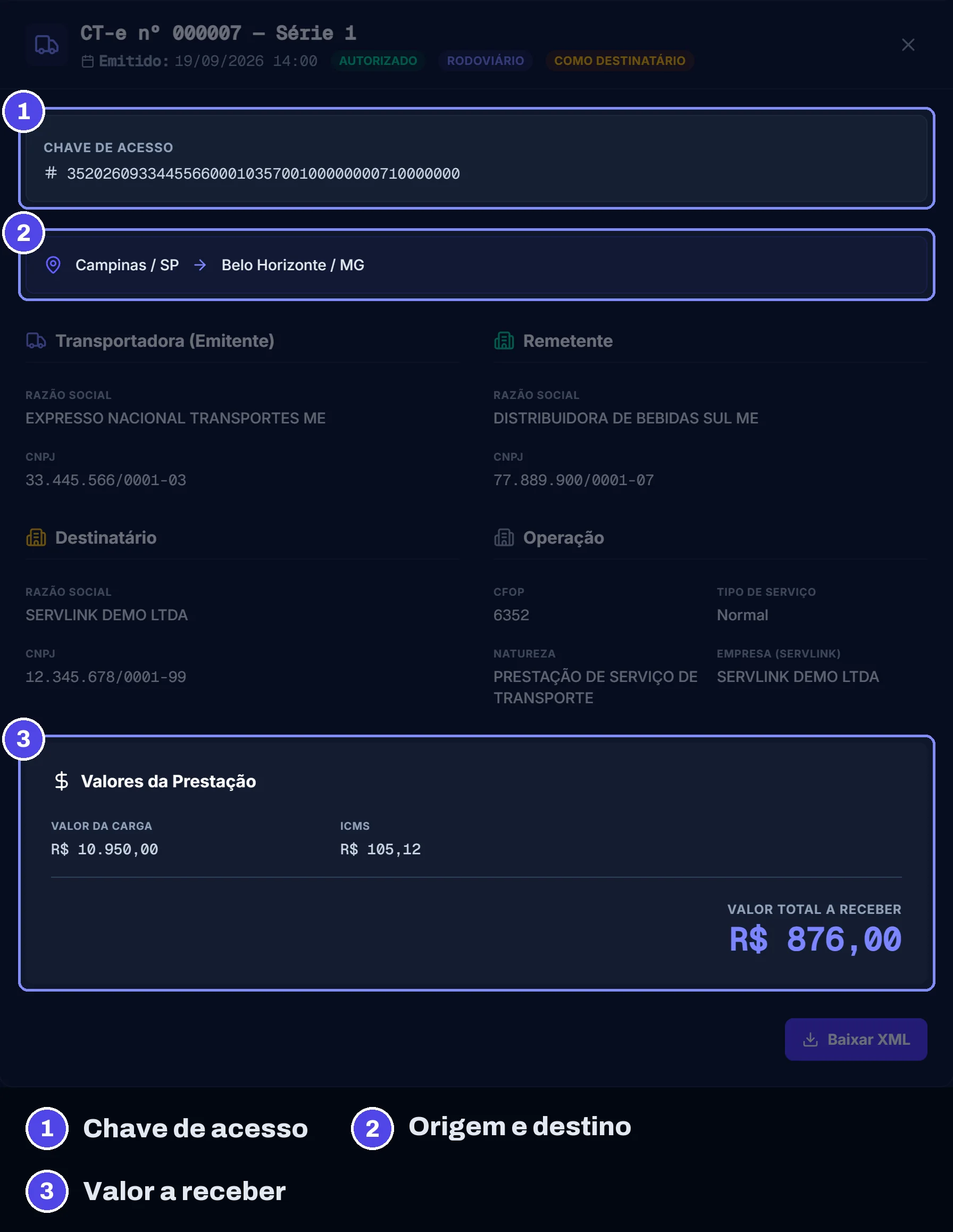The width and height of the screenshot is (953, 1232).
Task: Click the ICMS value R$ 105,12
Action: 380,849
